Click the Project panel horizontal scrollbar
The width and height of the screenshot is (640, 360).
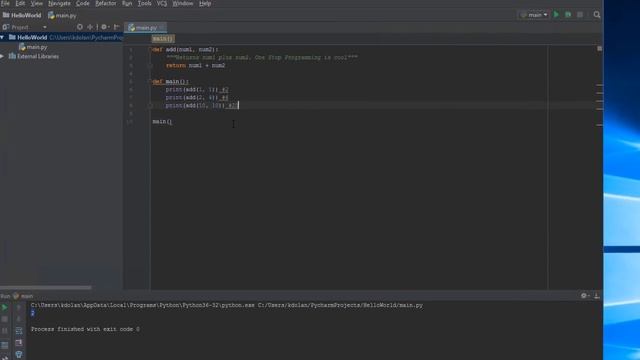[46, 287]
